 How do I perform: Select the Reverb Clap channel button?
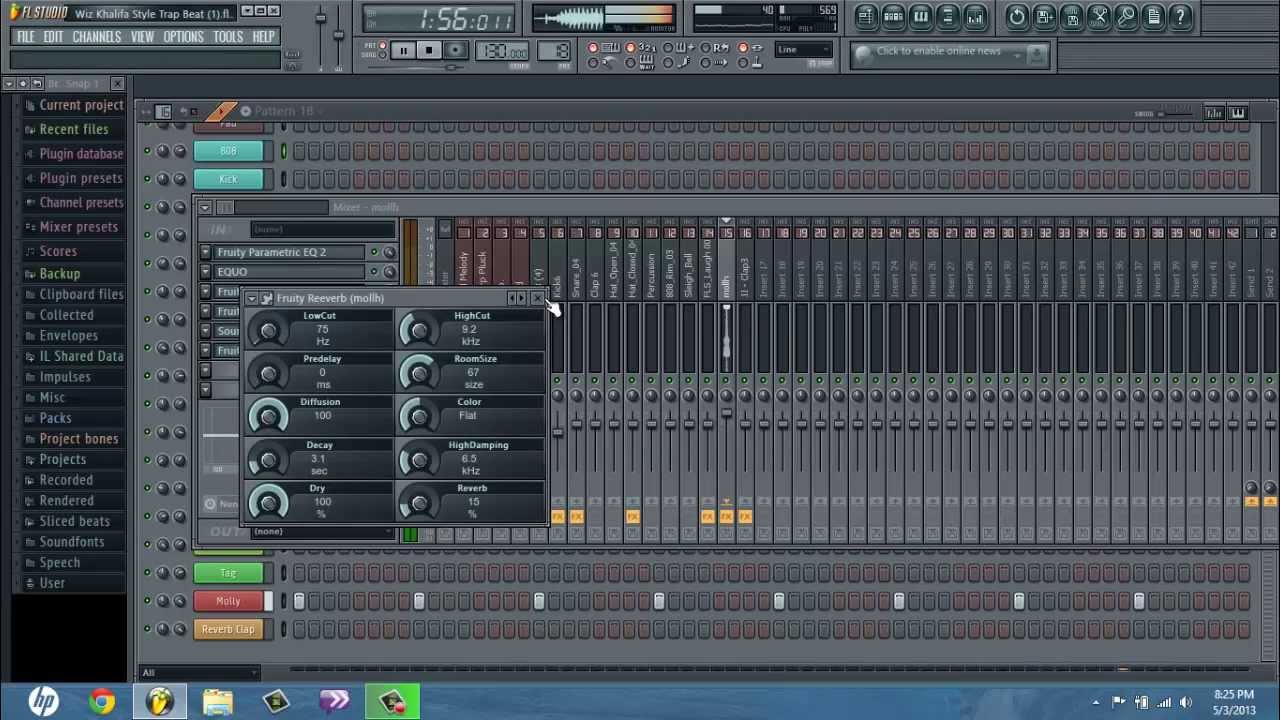(228, 629)
